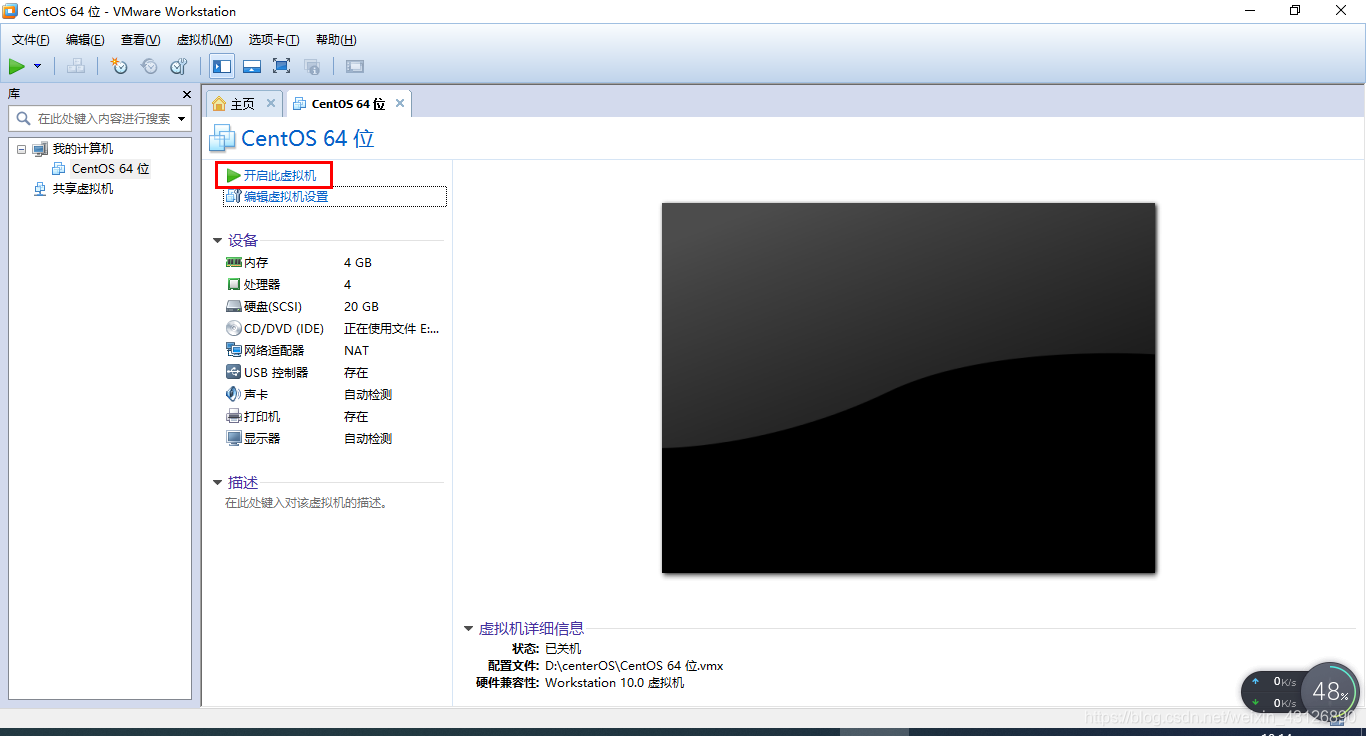Toggle the thumbnail bar view icon
The height and width of the screenshot is (736, 1366).
tap(252, 66)
